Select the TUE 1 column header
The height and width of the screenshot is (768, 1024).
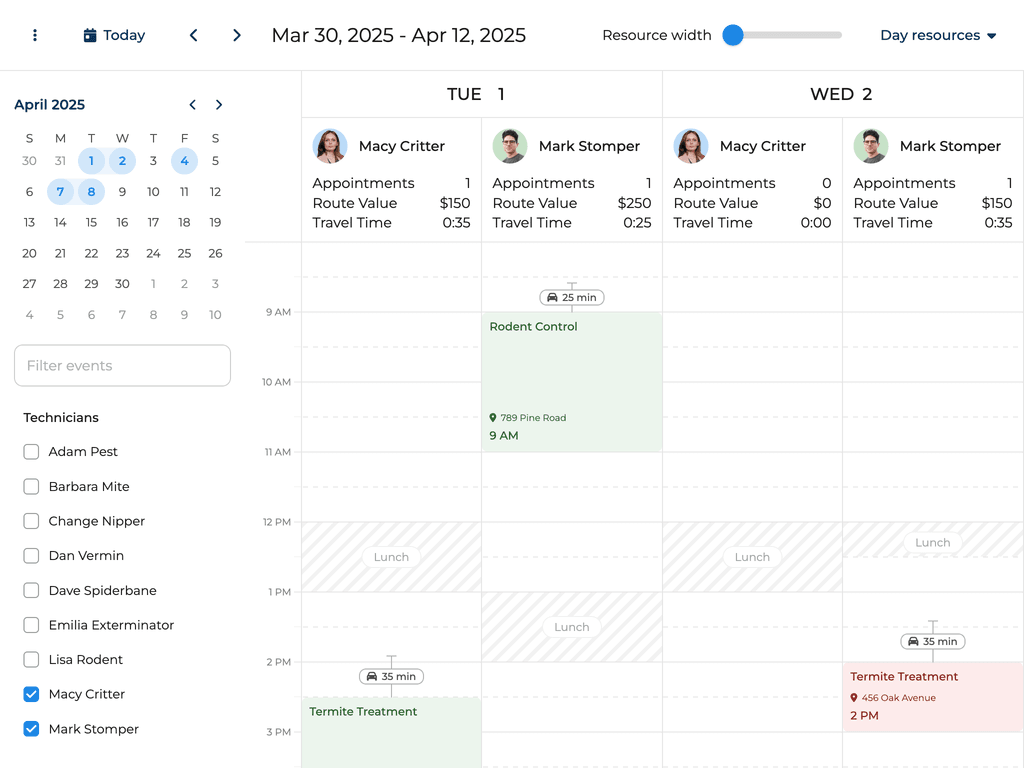[476, 94]
